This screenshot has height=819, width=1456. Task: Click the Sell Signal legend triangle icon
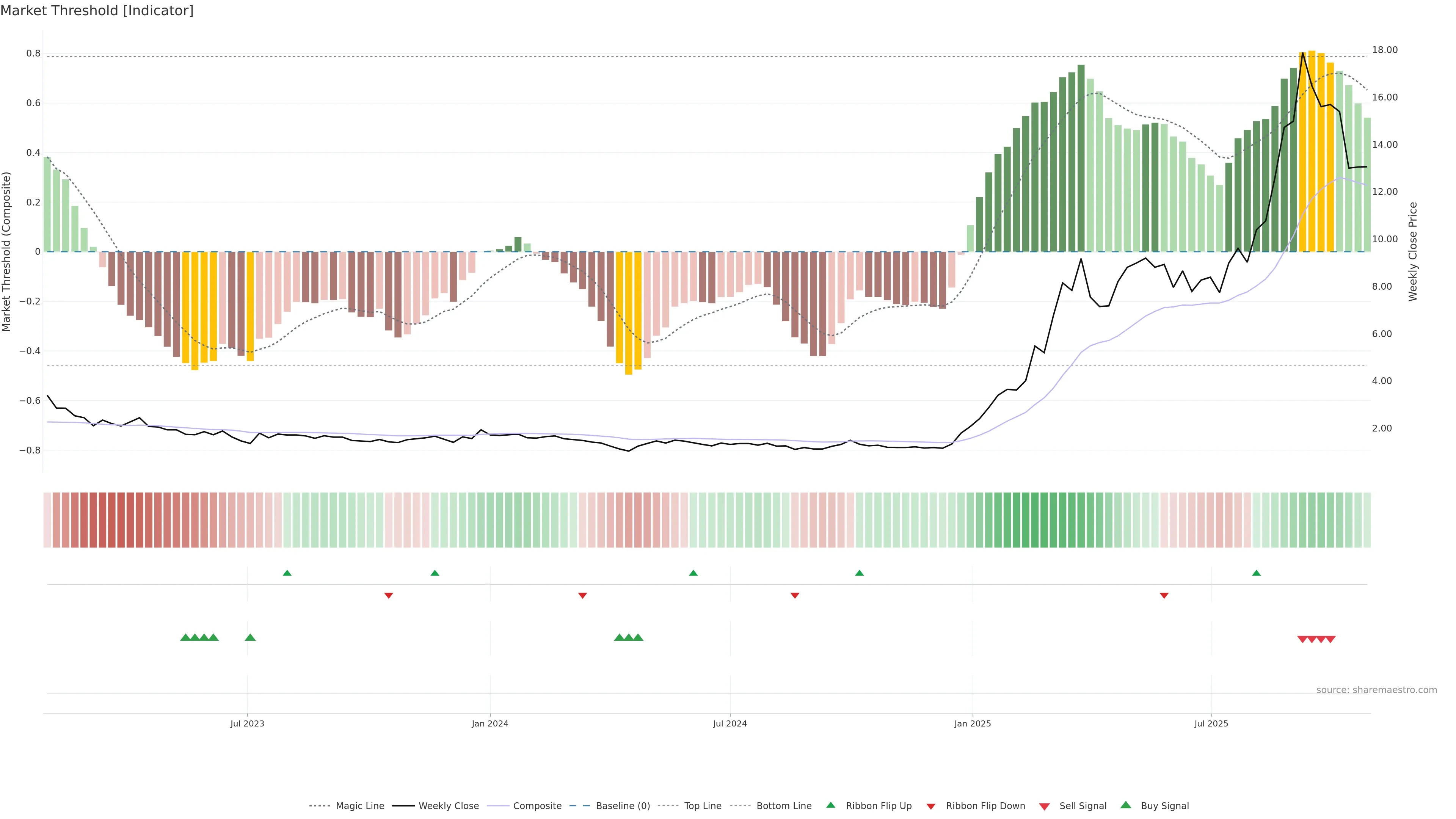1044,806
